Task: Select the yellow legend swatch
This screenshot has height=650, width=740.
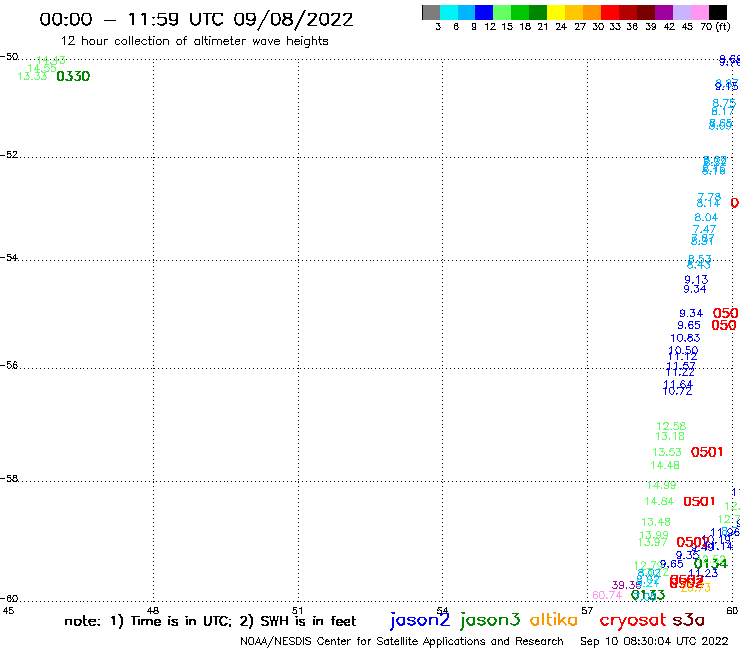Action: pyautogui.click(x=556, y=12)
